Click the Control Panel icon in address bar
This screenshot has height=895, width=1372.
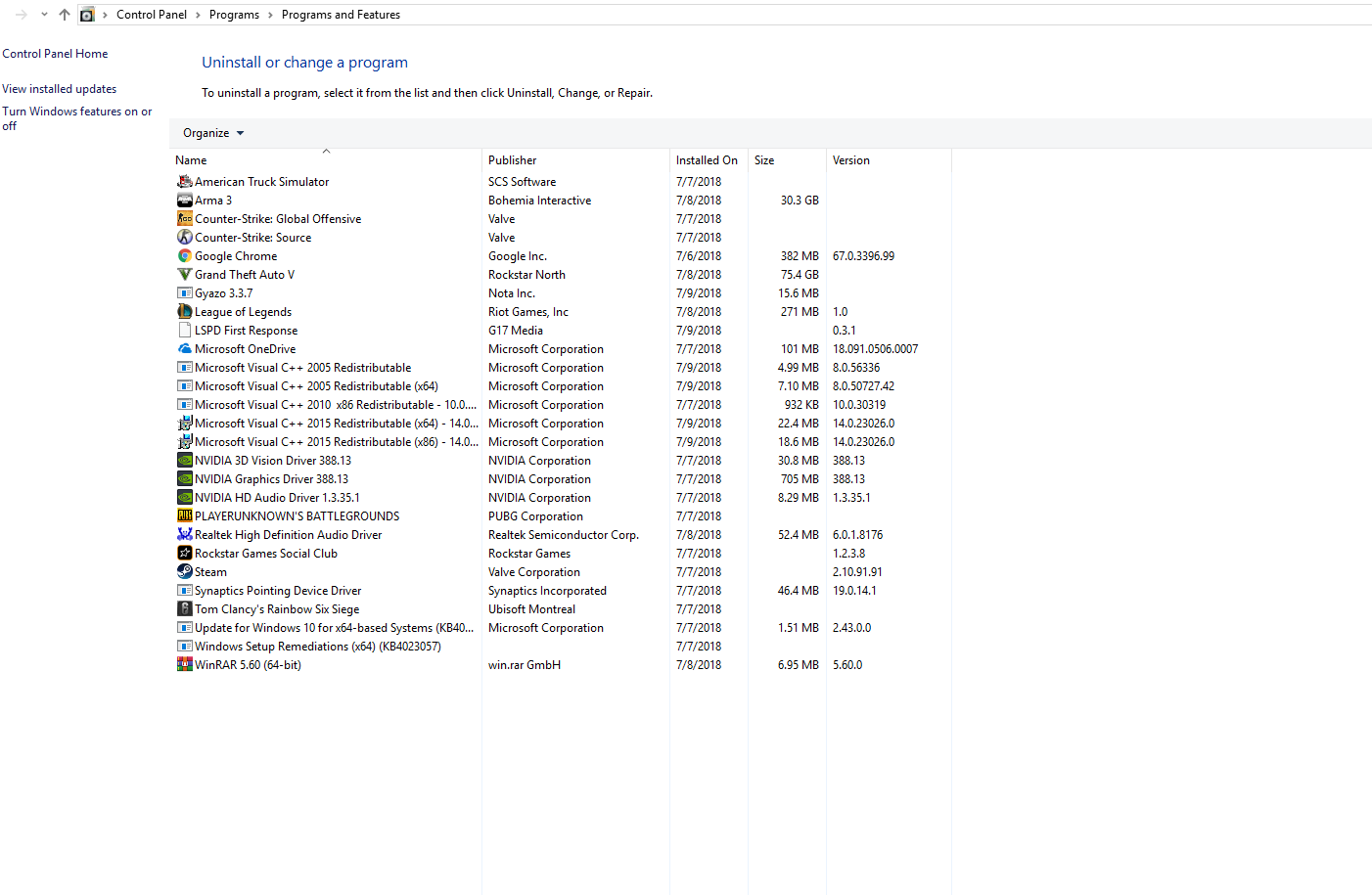(87, 15)
